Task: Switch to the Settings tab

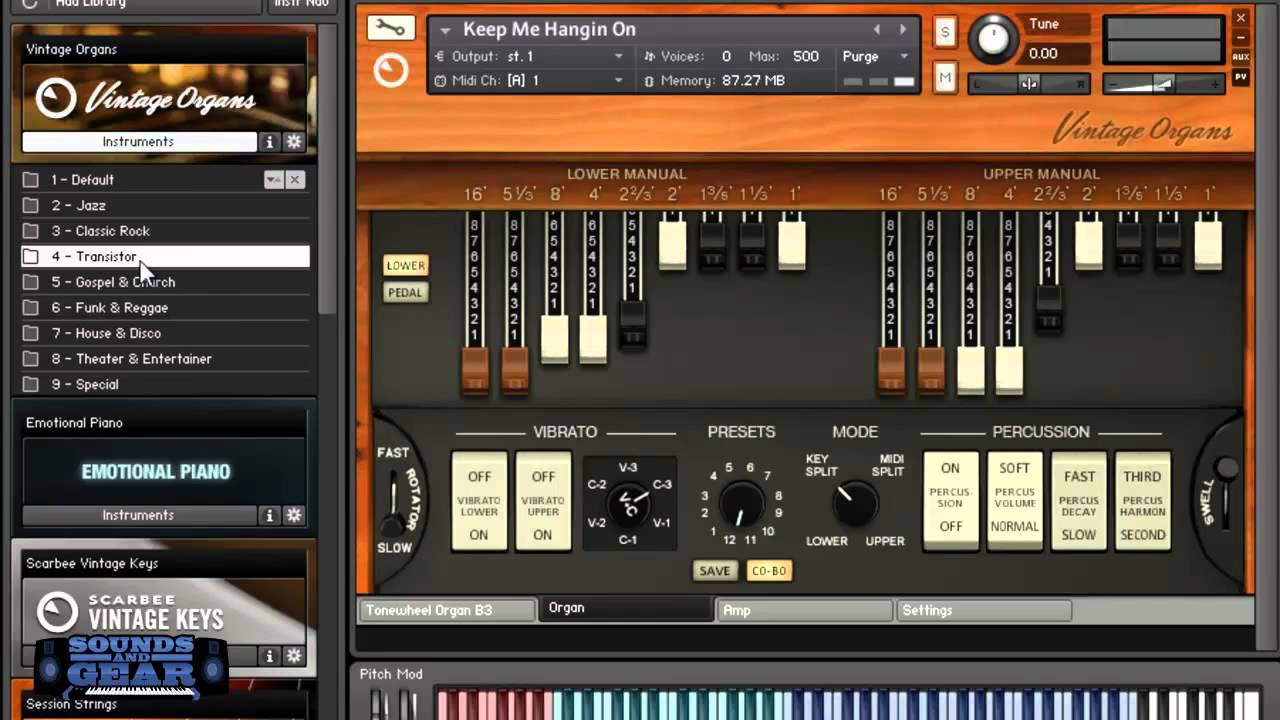Action: coord(984,610)
